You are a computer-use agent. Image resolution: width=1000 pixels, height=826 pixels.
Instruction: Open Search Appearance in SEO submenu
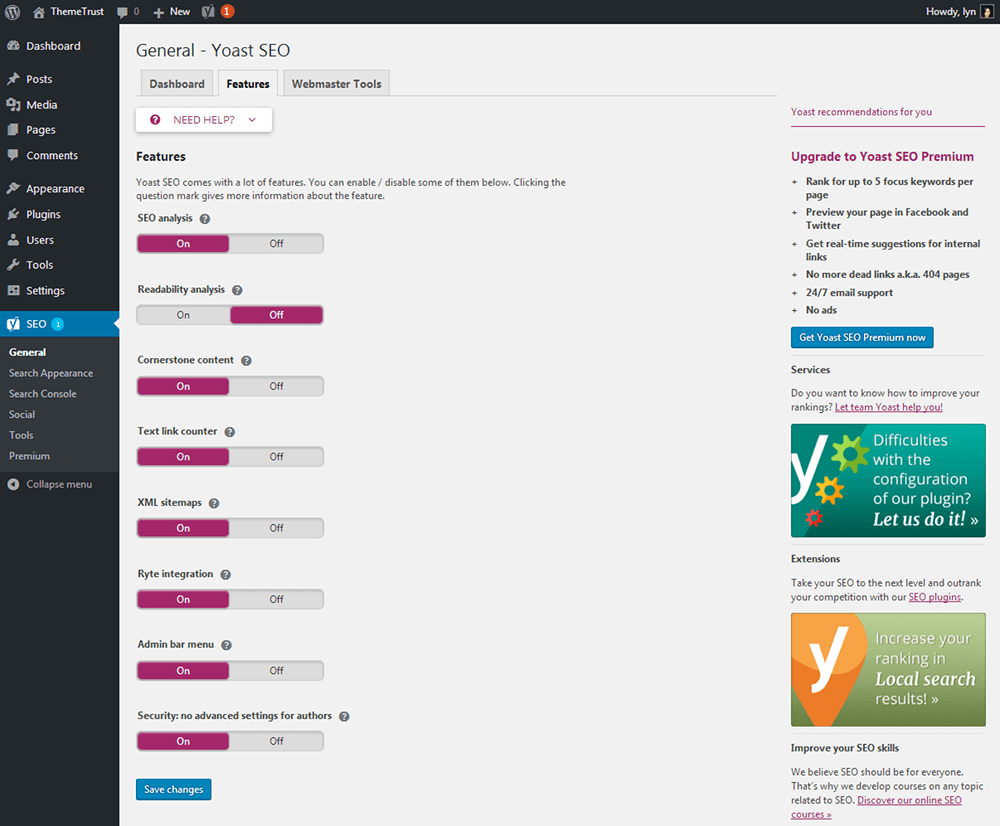click(51, 373)
